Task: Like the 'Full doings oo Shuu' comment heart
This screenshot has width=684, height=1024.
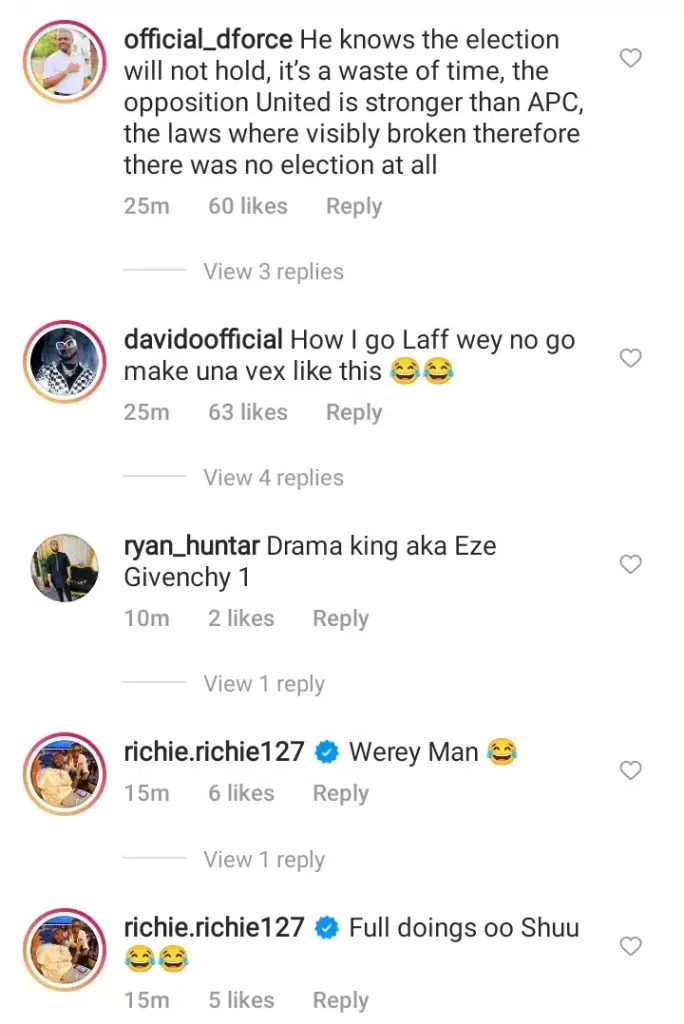Action: tap(630, 945)
